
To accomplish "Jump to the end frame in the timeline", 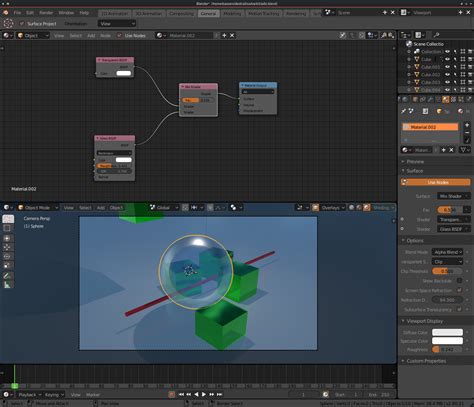I will (219, 394).
